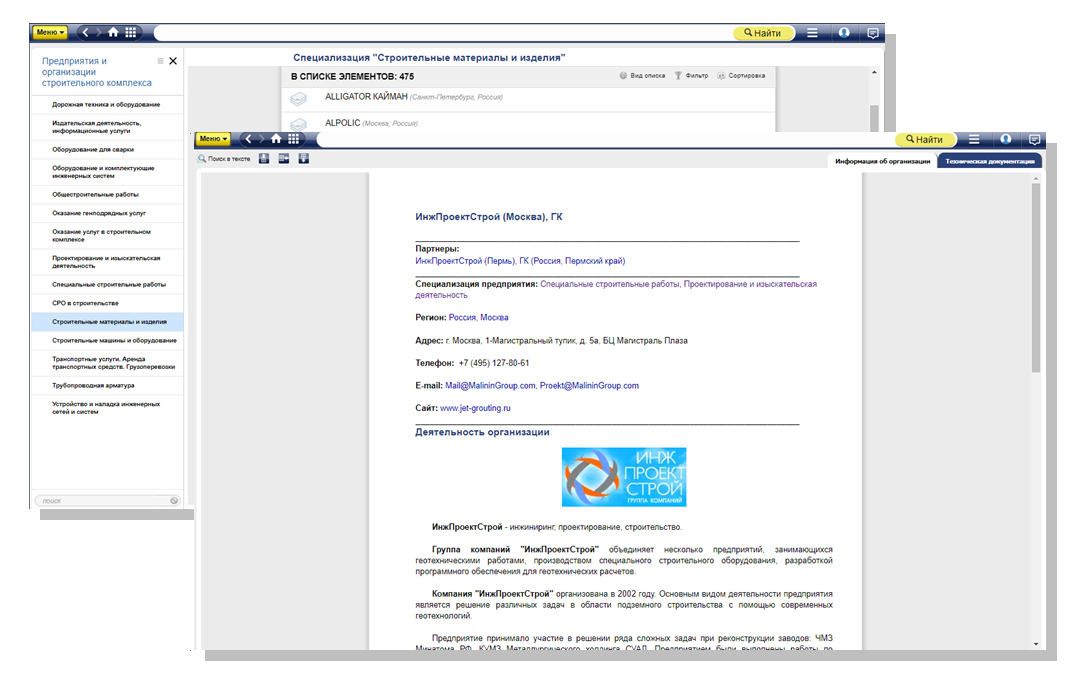Select СРО в строительстве category
Screen dimensions: 1075x689
click(108, 303)
